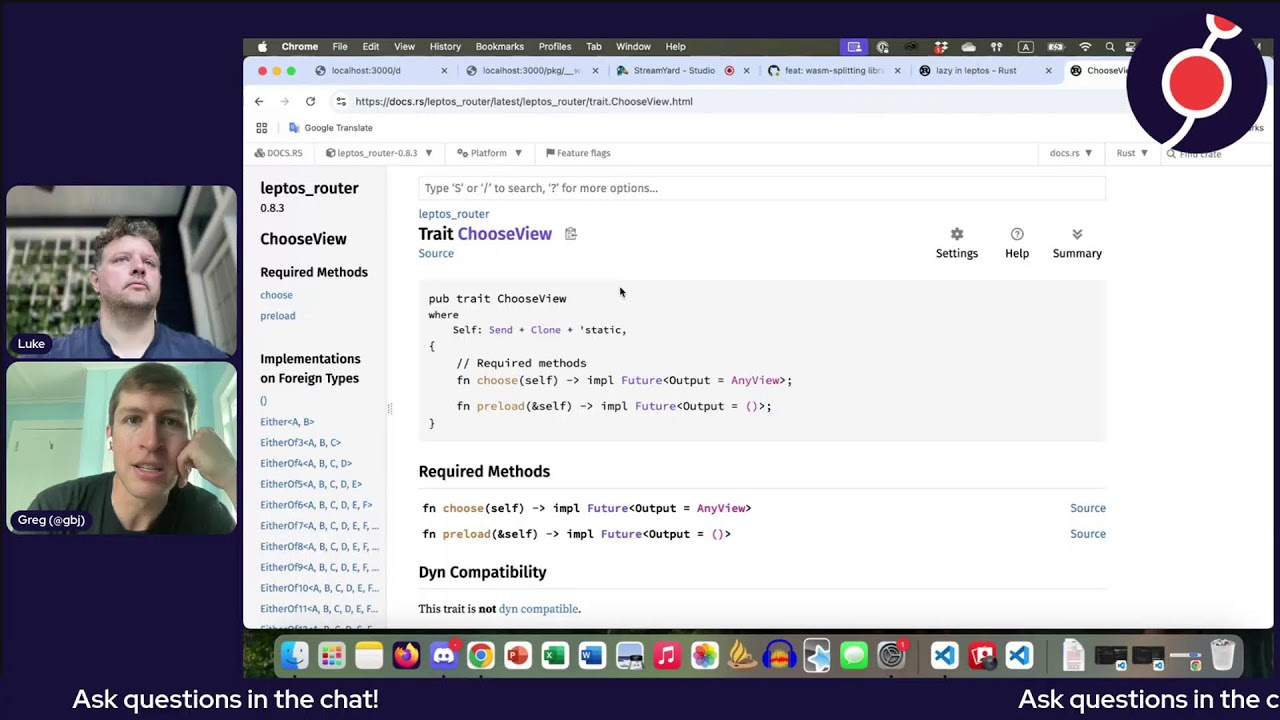Jump to preload in sidebar
This screenshot has width=1280, height=720.
click(278, 316)
